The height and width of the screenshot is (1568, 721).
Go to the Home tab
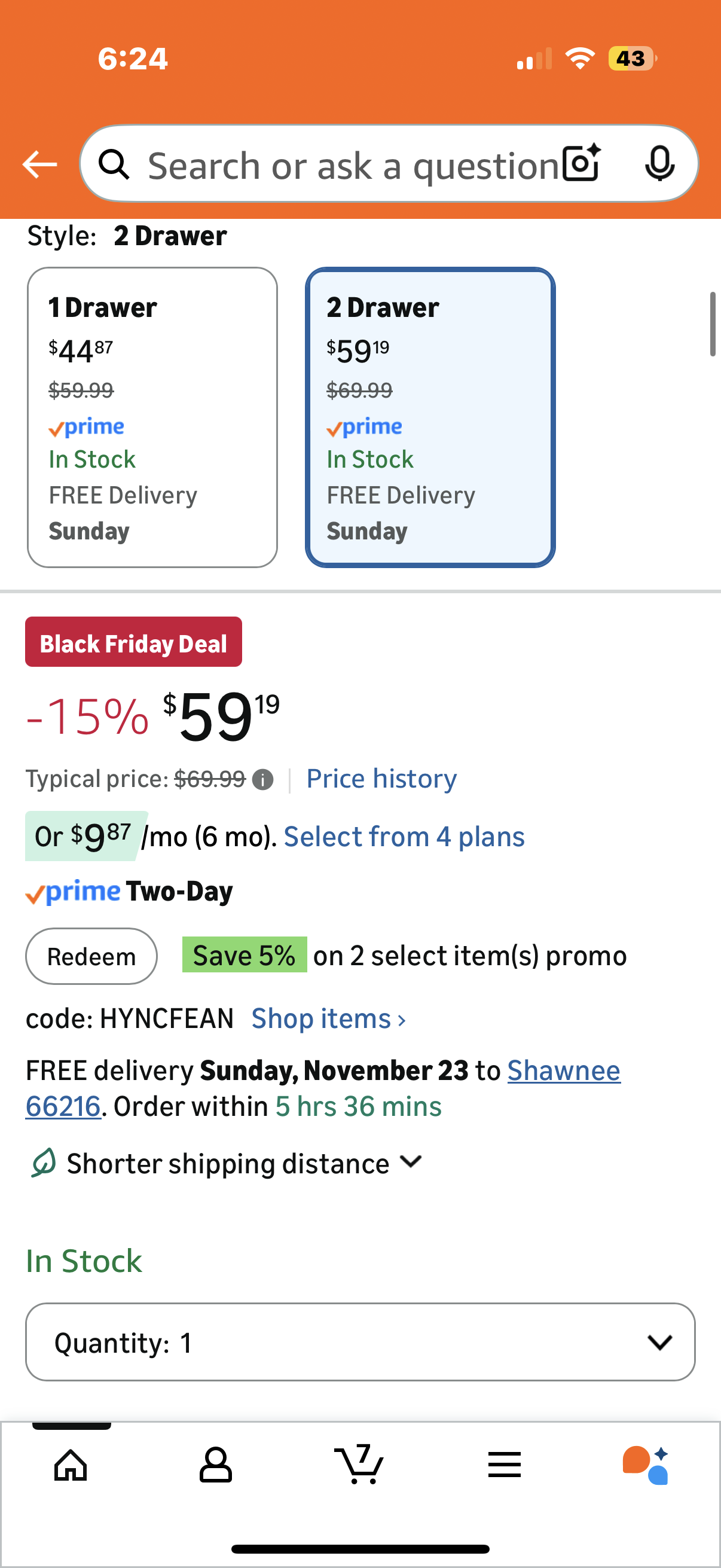pos(71,1464)
